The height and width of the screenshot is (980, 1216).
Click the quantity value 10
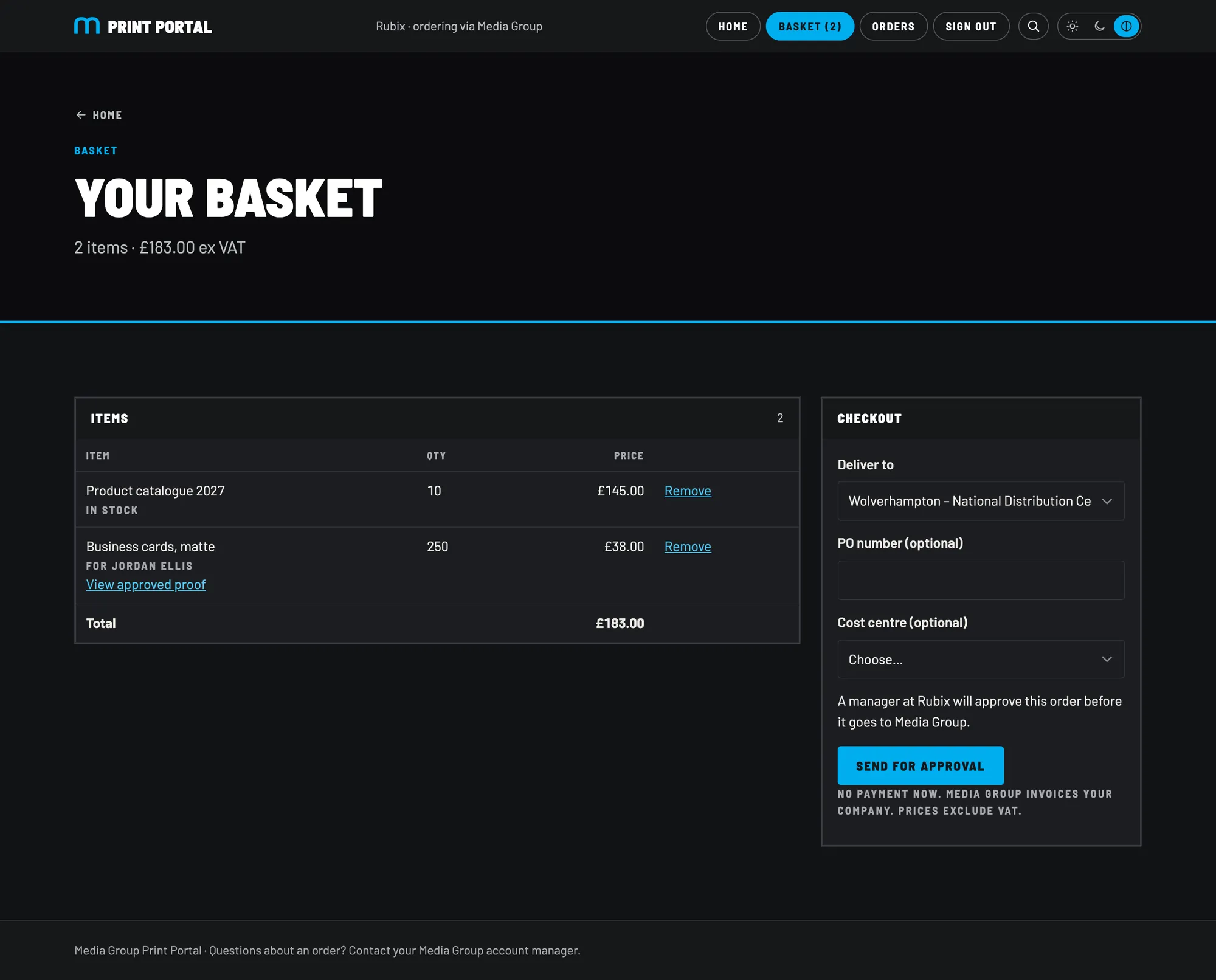click(434, 491)
